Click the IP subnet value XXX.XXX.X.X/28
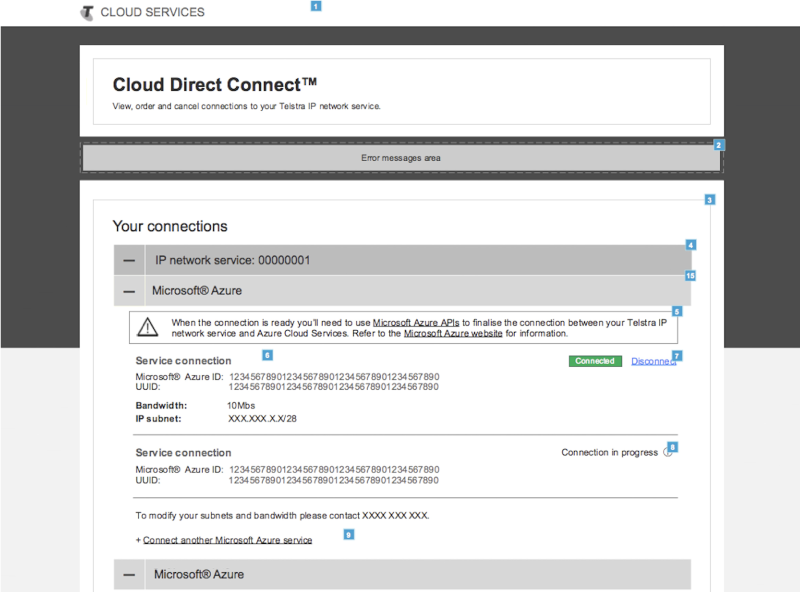This screenshot has height=592, width=800. [x=262, y=419]
